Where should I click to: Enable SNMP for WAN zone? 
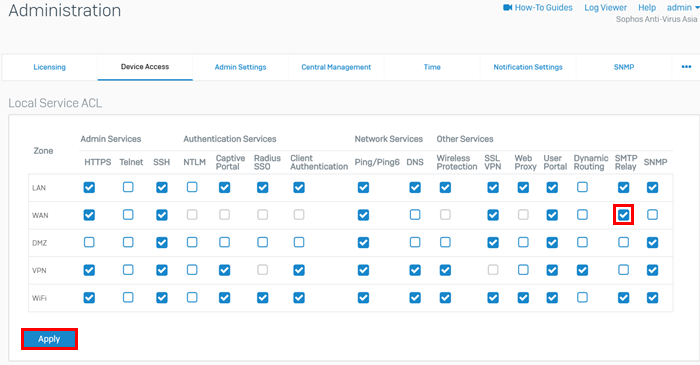pos(652,215)
